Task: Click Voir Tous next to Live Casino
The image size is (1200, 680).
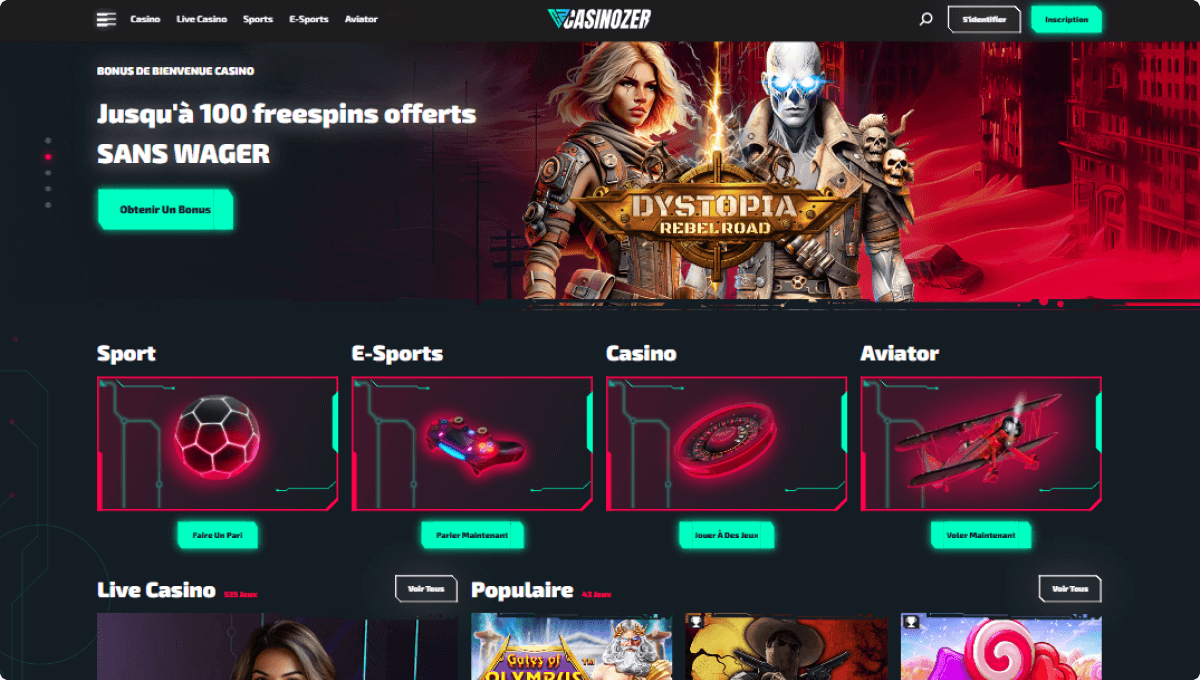Action: (426, 589)
